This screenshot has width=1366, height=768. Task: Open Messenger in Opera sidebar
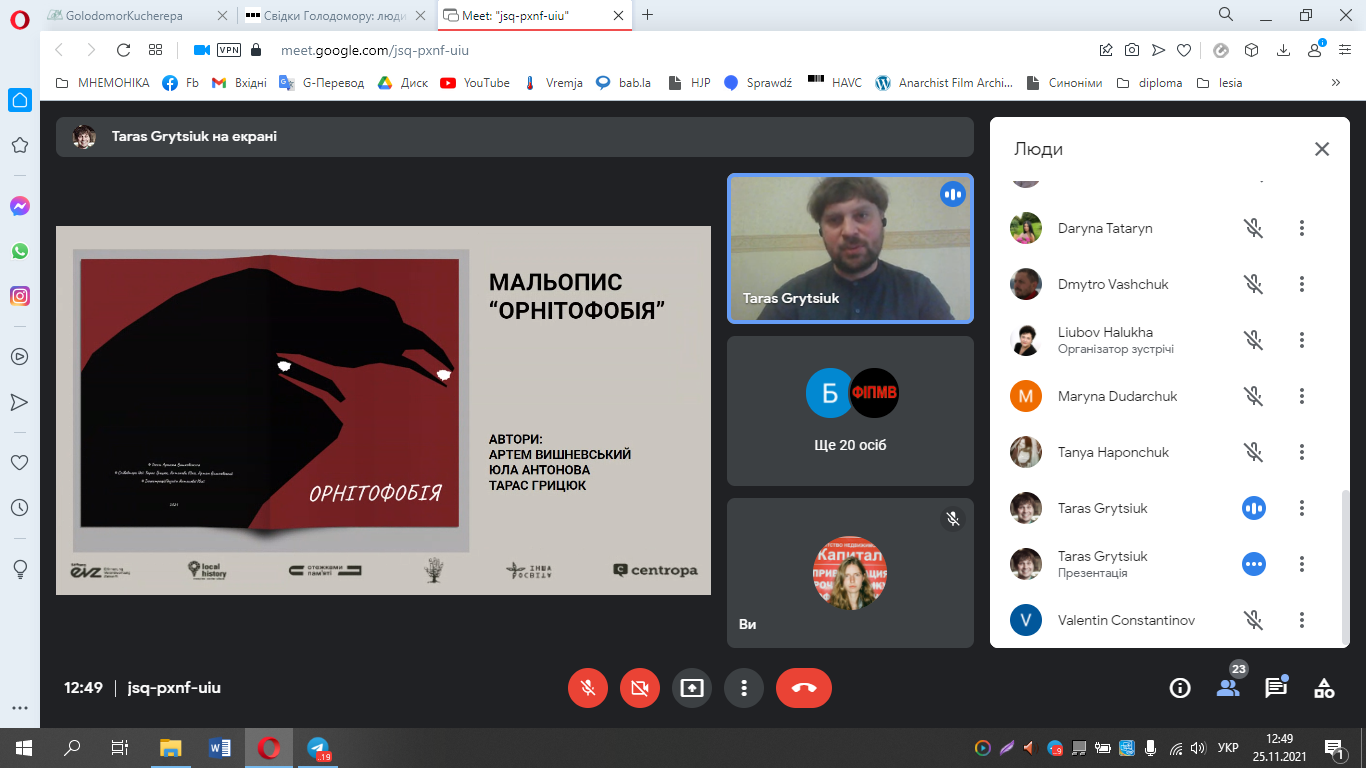[x=19, y=206]
